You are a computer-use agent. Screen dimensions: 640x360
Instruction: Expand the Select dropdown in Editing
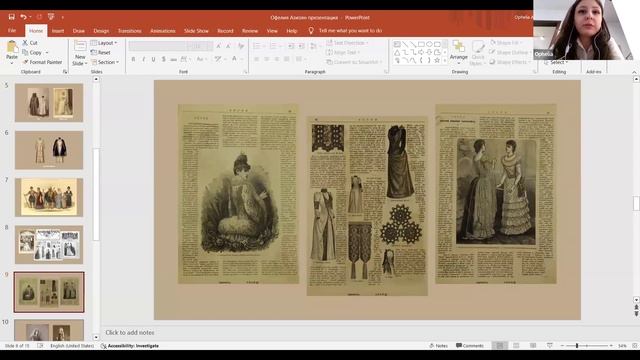tap(556, 62)
